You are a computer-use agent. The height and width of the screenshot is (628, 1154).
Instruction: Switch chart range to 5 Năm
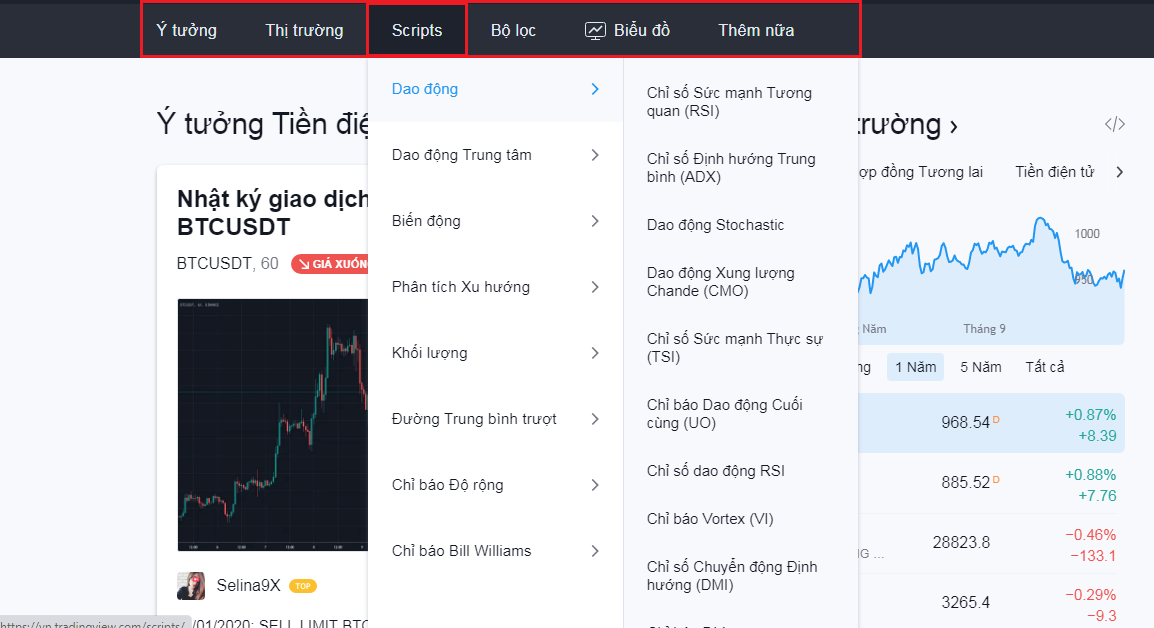(980, 367)
